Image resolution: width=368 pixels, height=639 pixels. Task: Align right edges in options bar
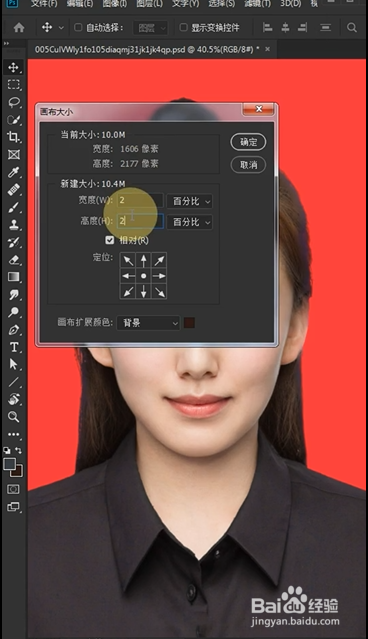point(303,28)
